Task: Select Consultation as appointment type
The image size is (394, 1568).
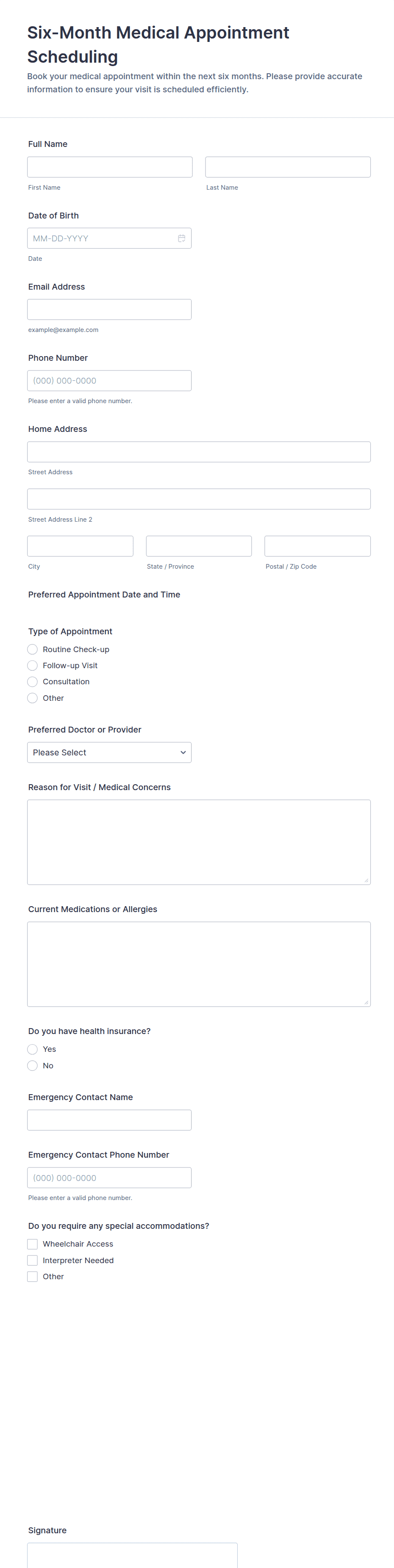Action: 32,682
